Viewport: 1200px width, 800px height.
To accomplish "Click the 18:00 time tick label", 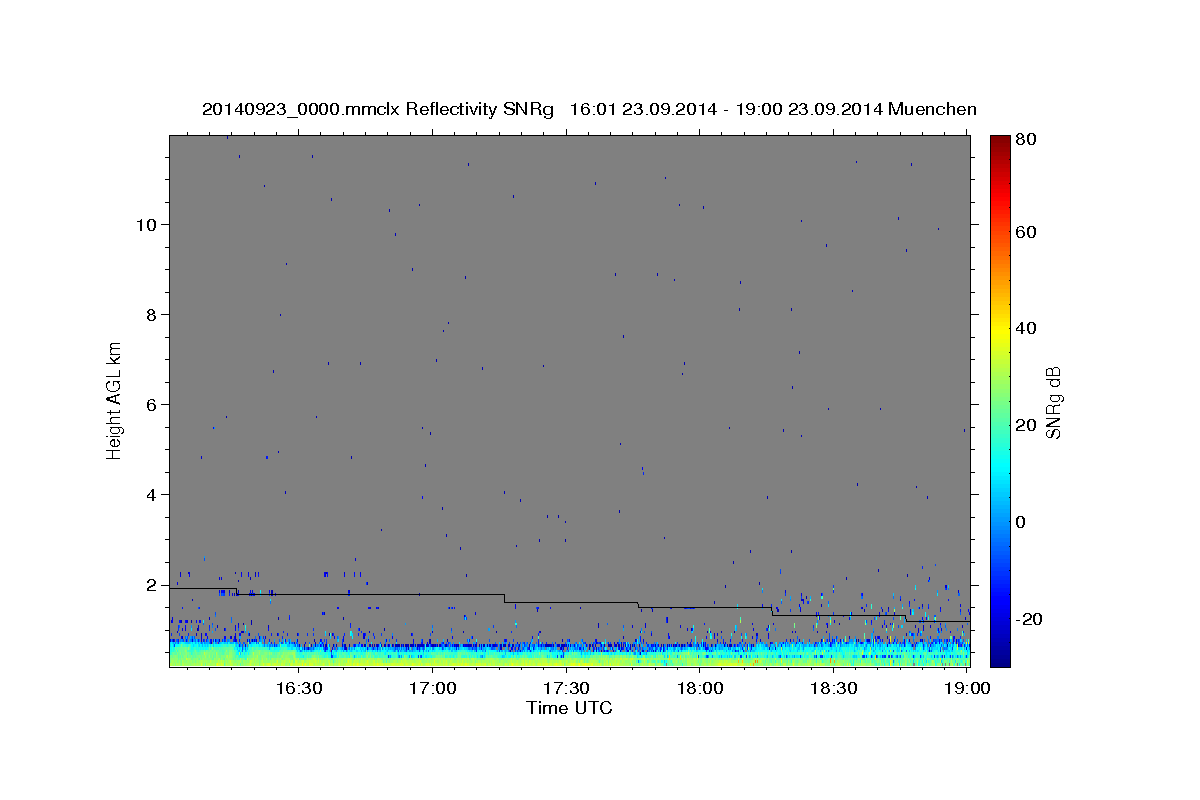I will click(700, 688).
